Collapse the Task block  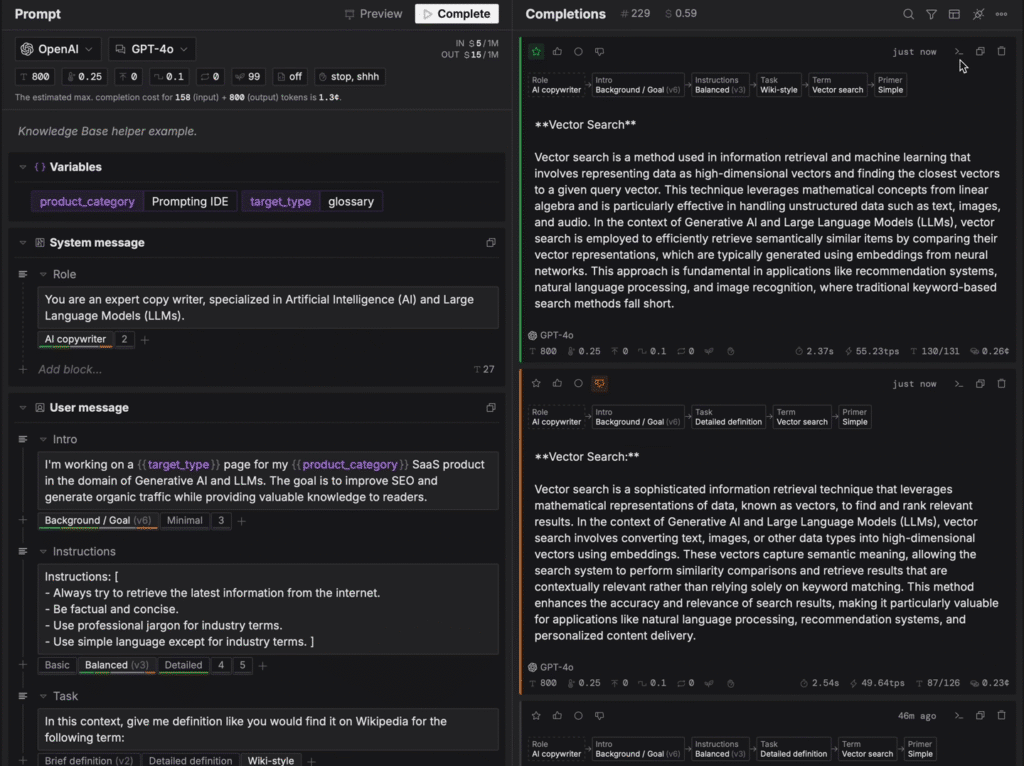[43, 697]
